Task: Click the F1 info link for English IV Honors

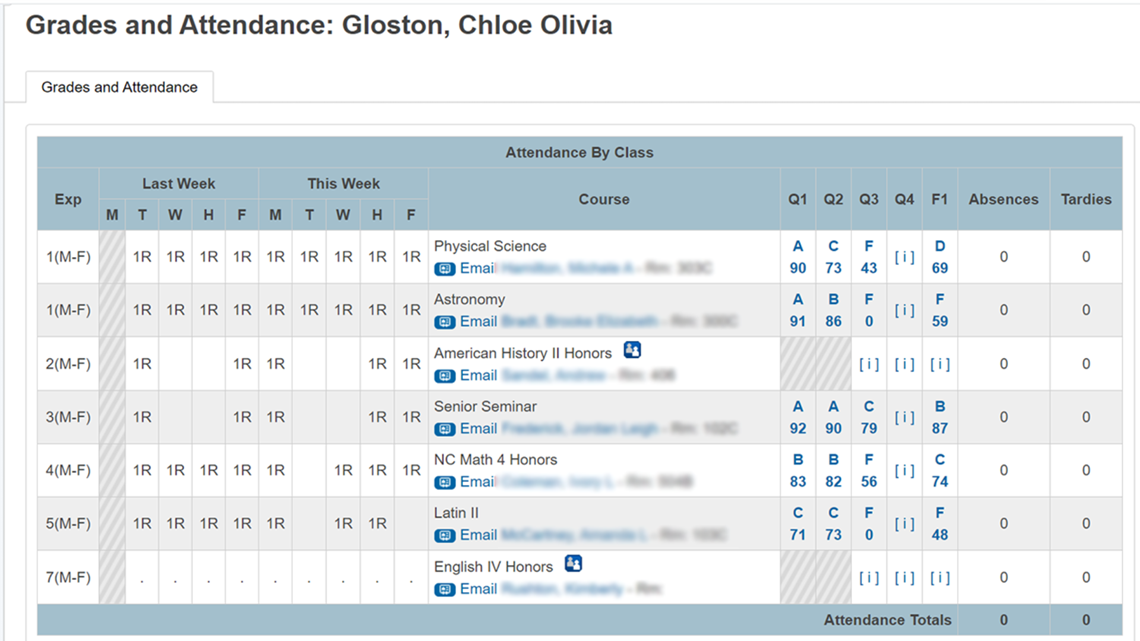Action: pos(939,578)
